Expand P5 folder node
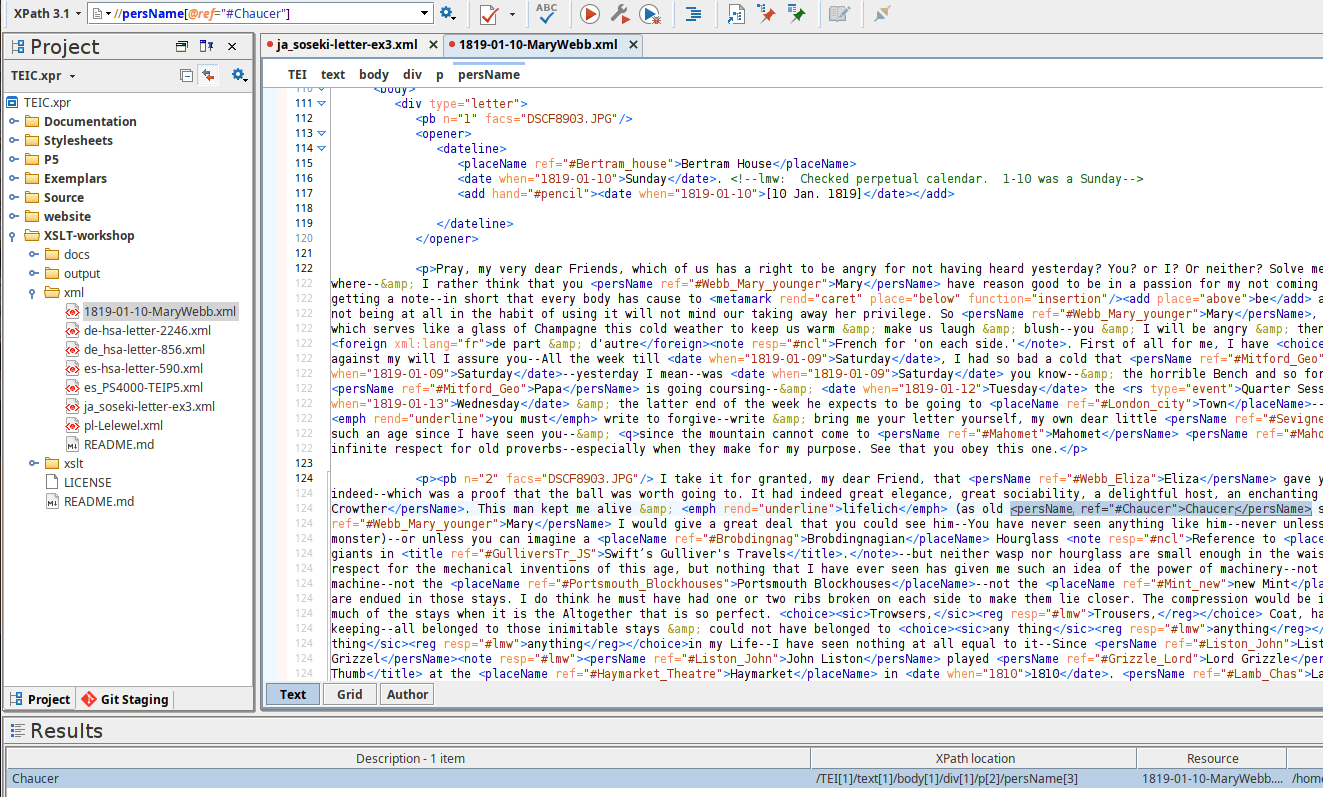Image resolution: width=1323 pixels, height=797 pixels. pos(14,160)
